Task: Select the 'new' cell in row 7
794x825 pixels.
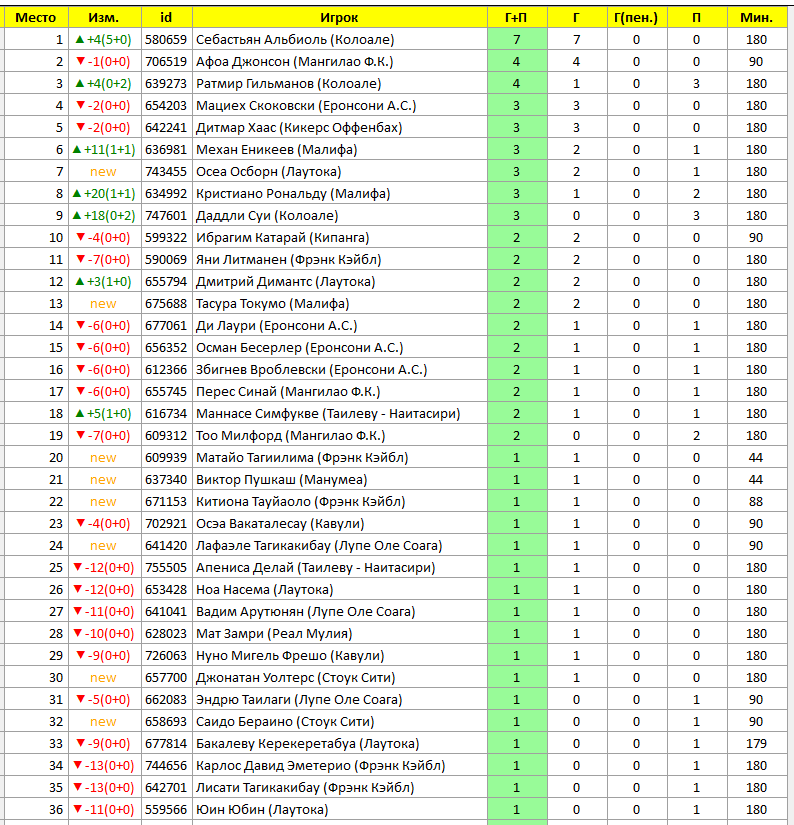Action: [x=103, y=172]
